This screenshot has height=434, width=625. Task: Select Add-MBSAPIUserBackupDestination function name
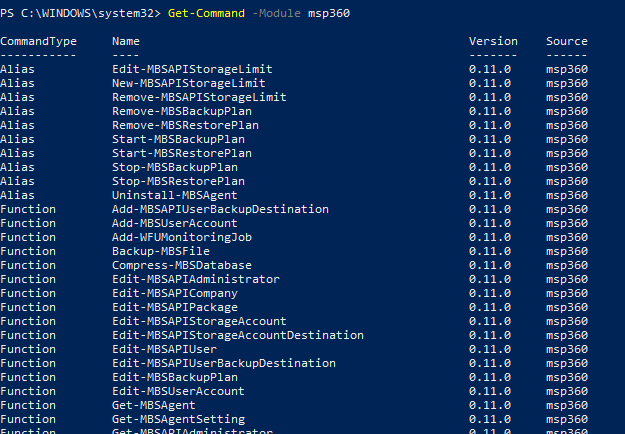tap(220, 209)
